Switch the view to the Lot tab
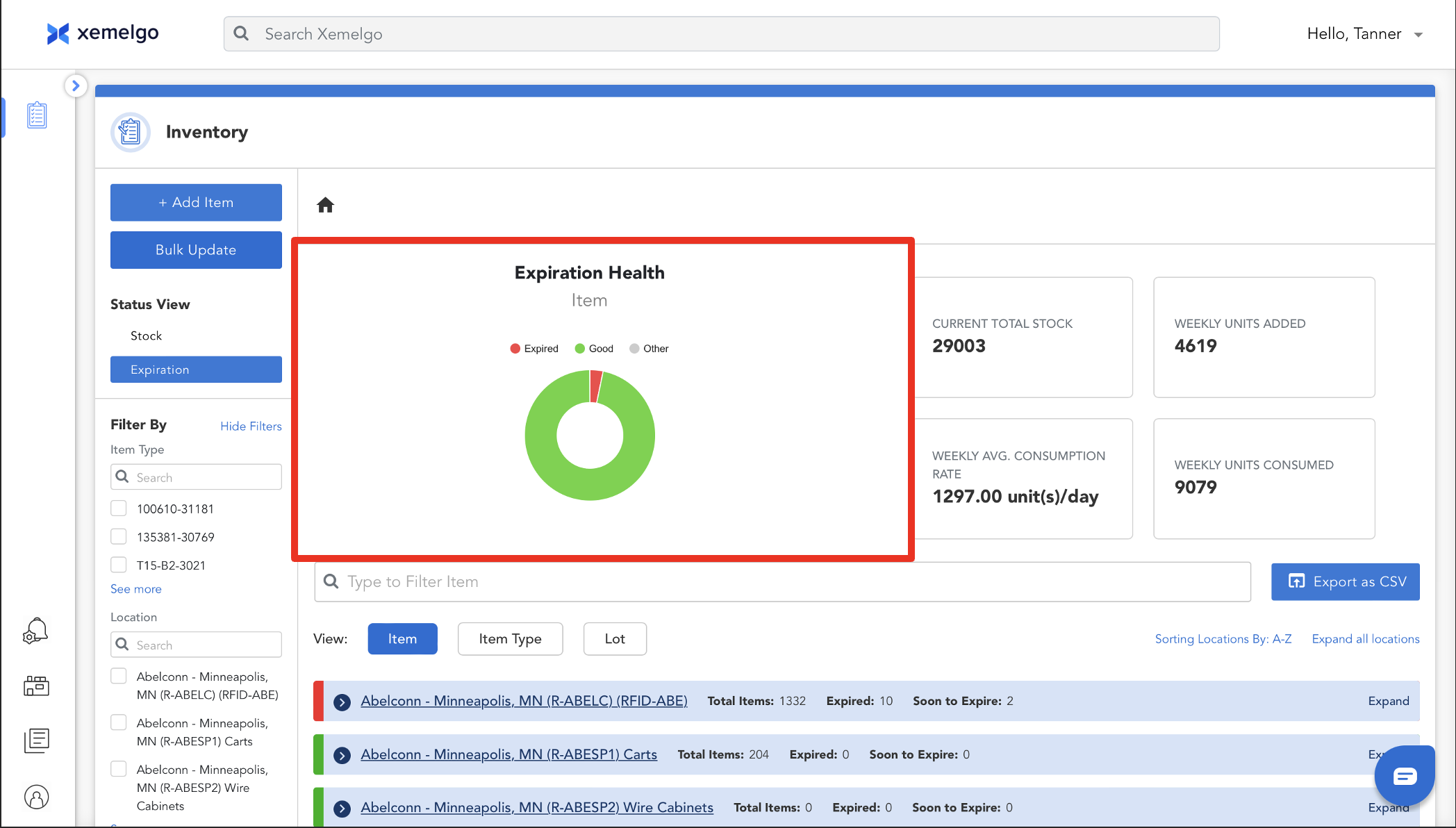 [x=615, y=639]
